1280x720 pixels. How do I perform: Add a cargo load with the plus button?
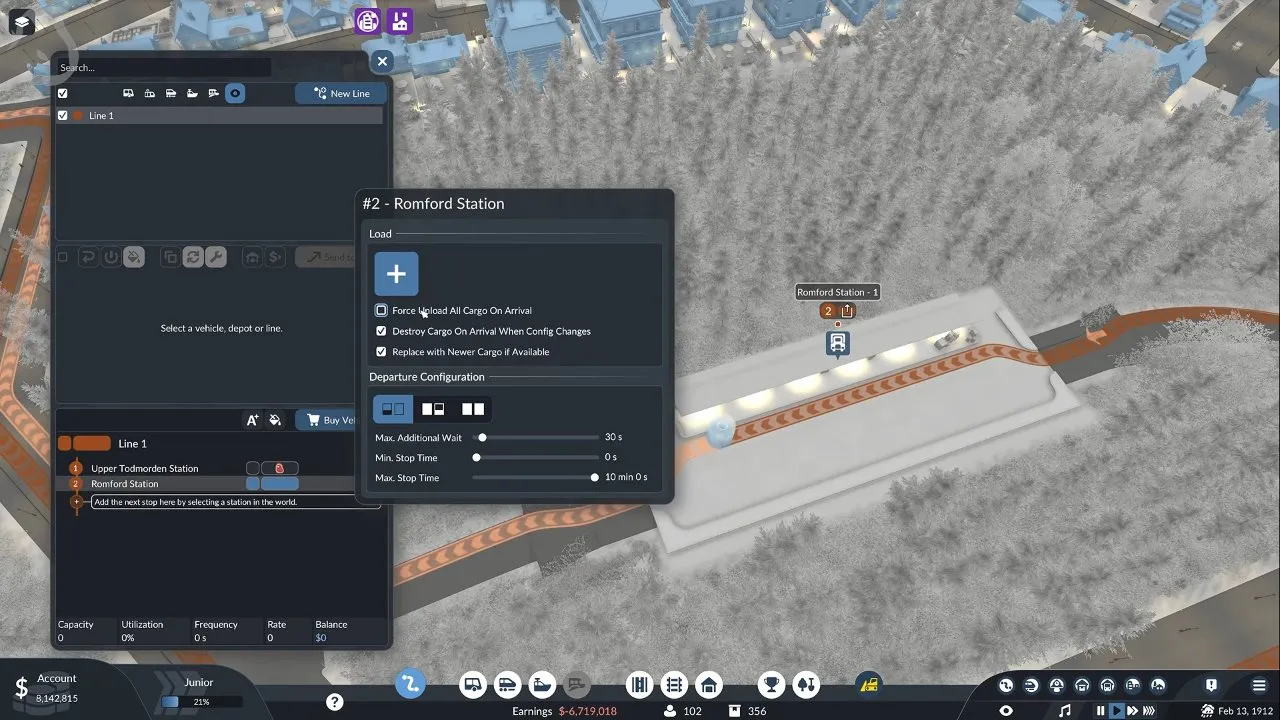pyautogui.click(x=396, y=274)
